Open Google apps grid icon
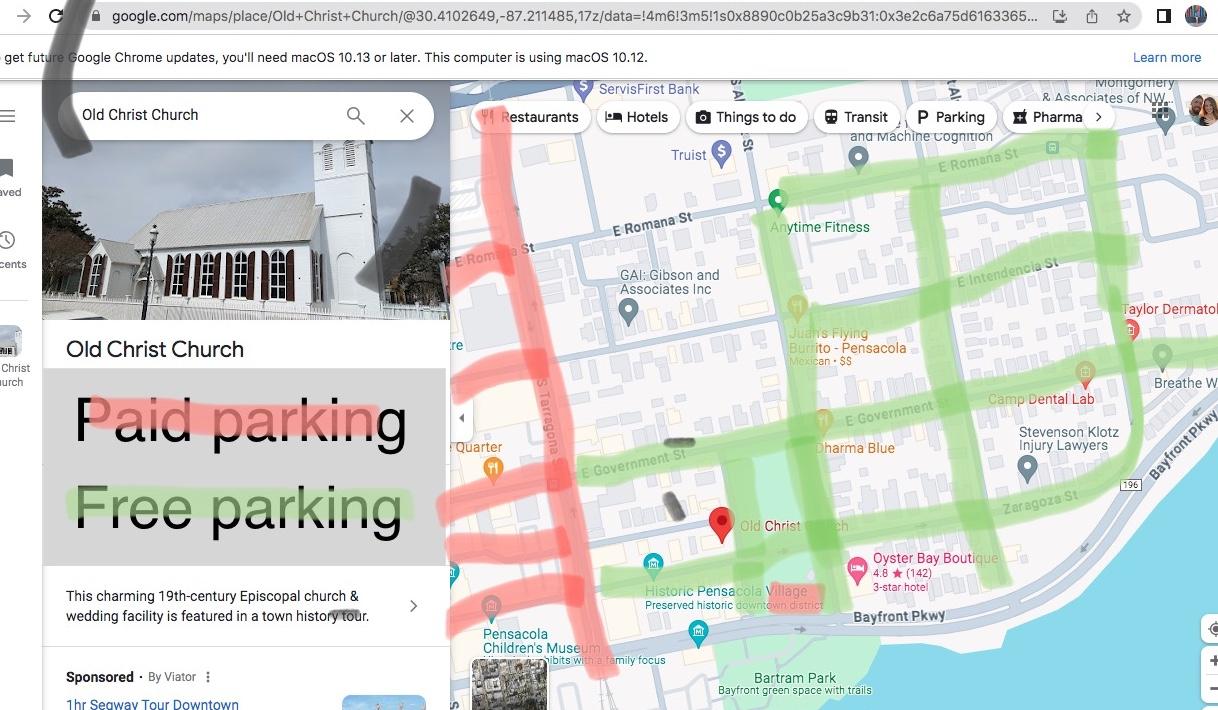Viewport: 1218px width, 710px height. tap(1161, 110)
